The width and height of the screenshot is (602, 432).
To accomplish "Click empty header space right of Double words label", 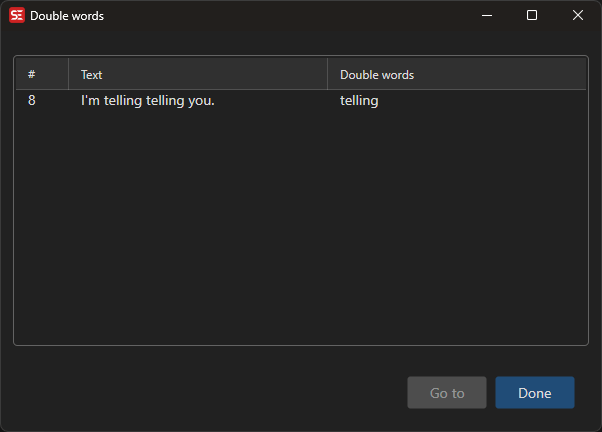I will pyautogui.click(x=500, y=75).
